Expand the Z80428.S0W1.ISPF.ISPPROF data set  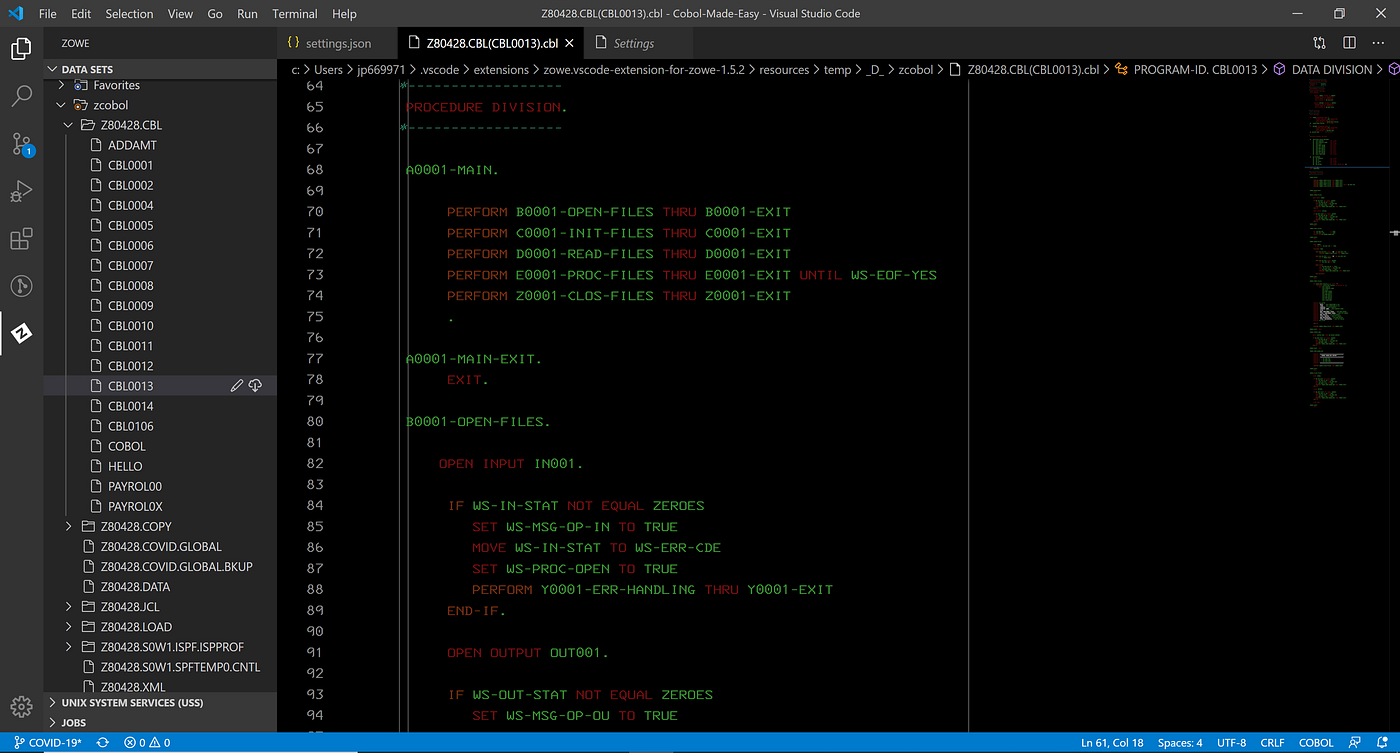(x=68, y=647)
